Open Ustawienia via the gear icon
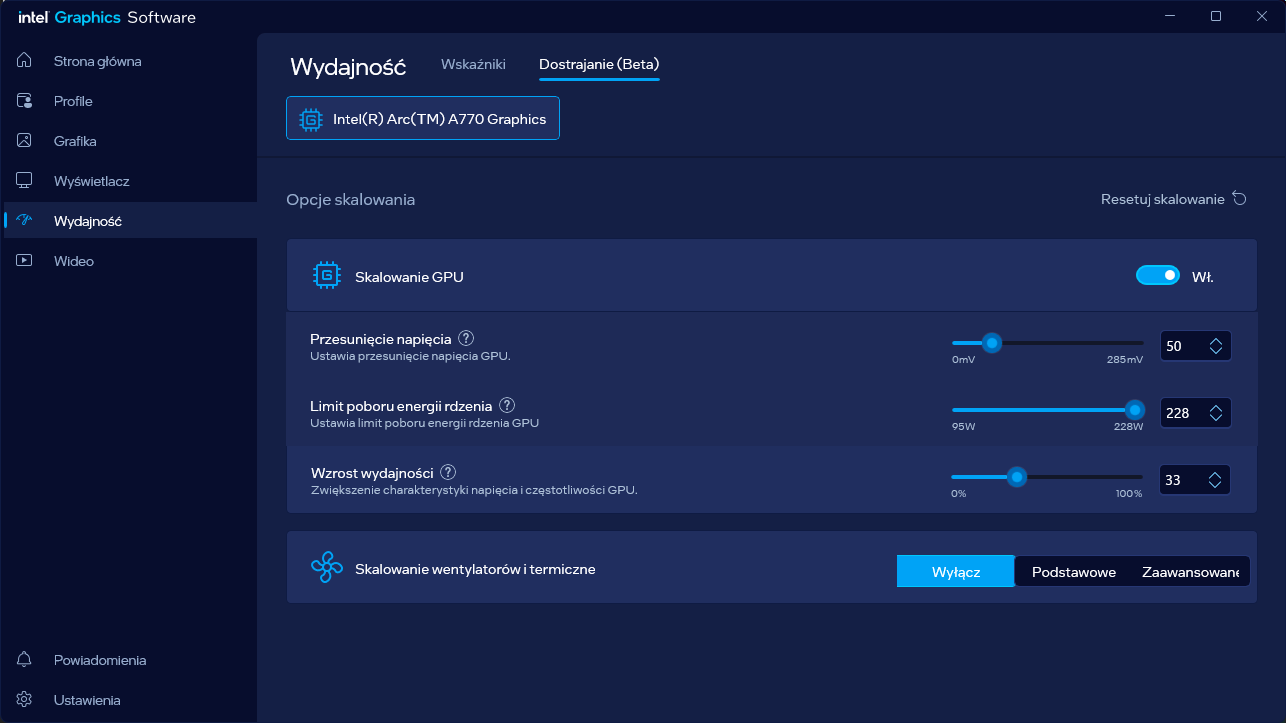The image size is (1286, 723). coord(25,700)
